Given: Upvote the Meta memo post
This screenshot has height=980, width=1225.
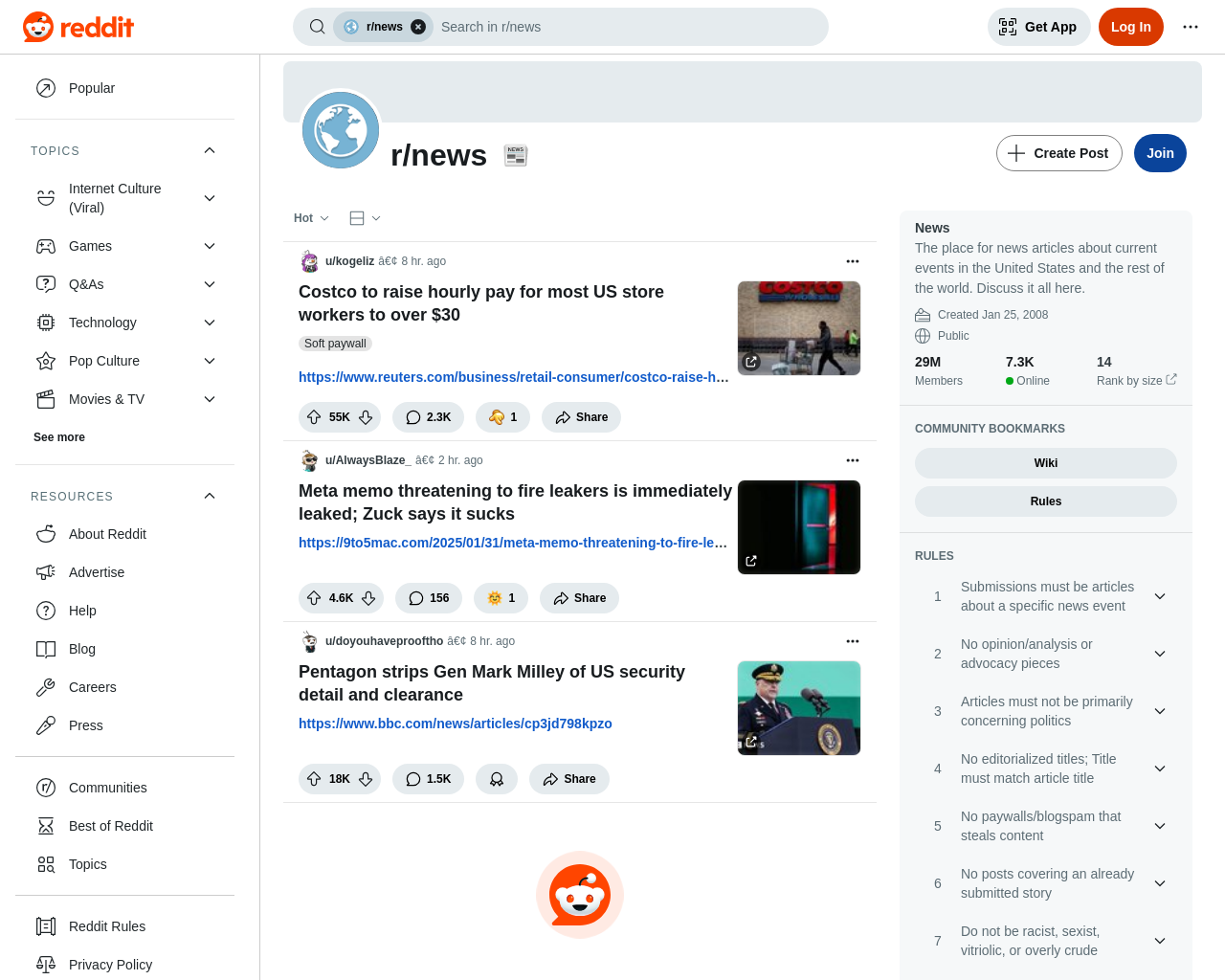Looking at the screenshot, I should [314, 598].
